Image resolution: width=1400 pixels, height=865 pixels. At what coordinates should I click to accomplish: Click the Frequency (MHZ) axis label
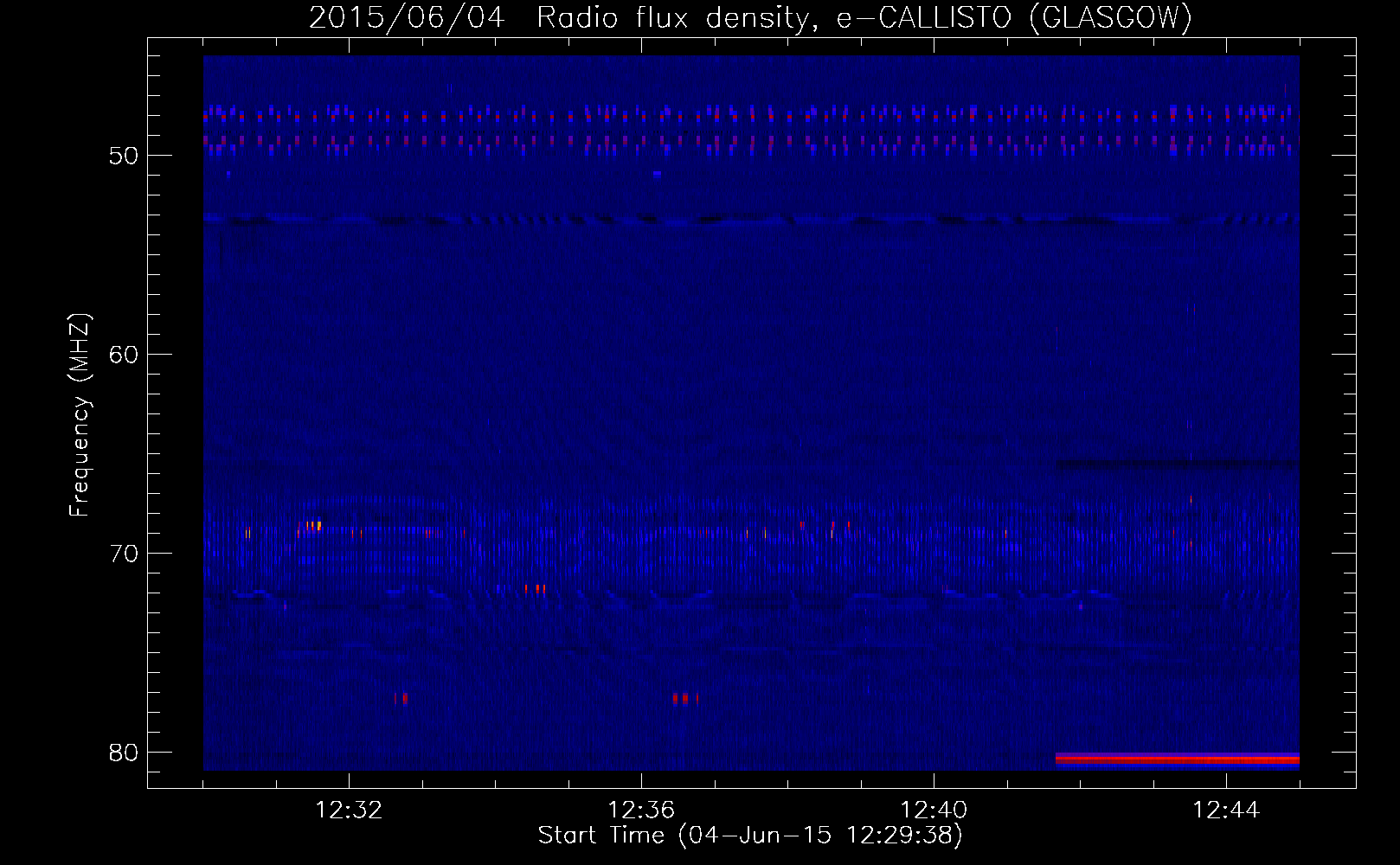click(79, 415)
